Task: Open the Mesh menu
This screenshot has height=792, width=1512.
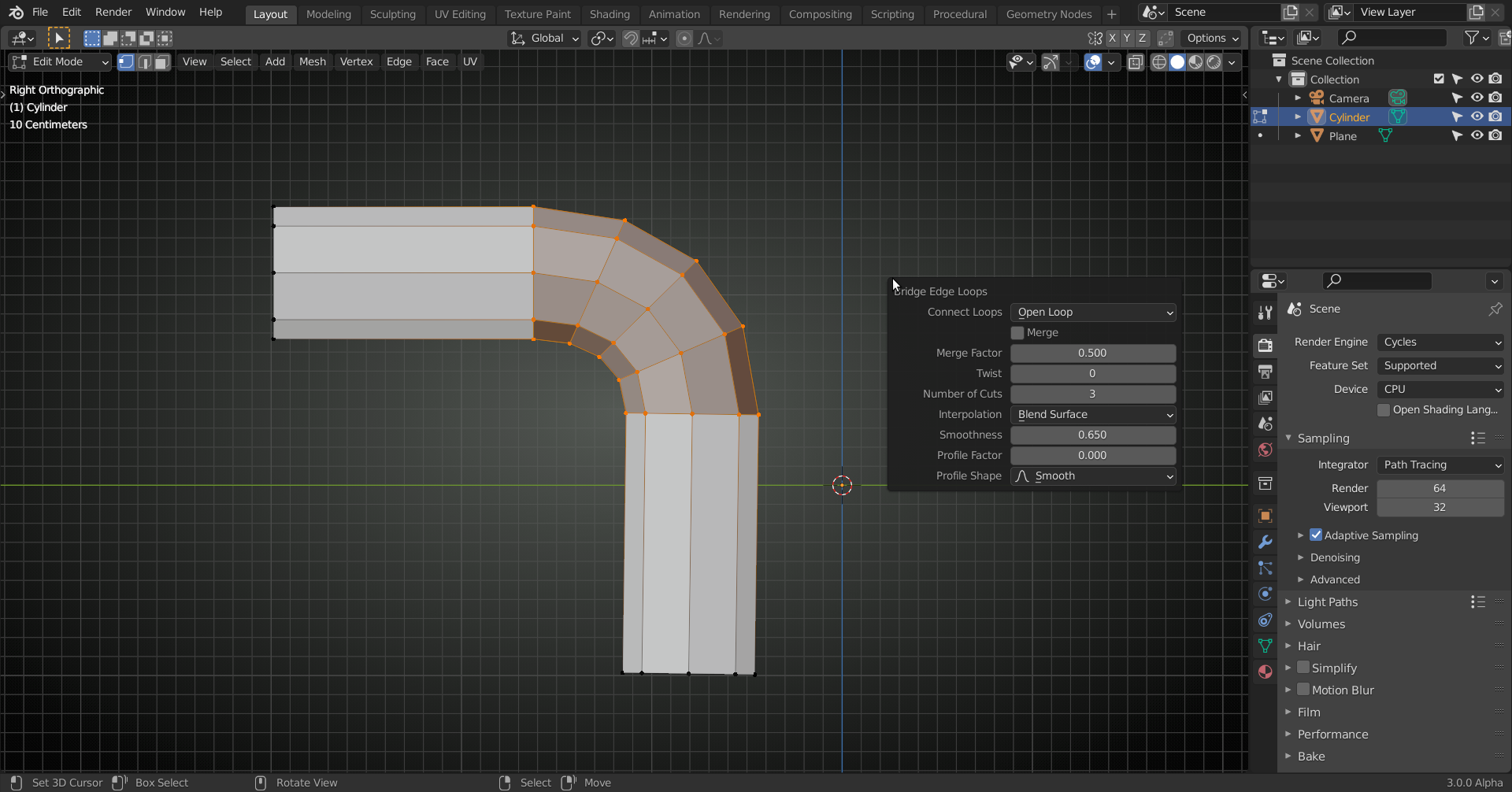Action: 312,62
